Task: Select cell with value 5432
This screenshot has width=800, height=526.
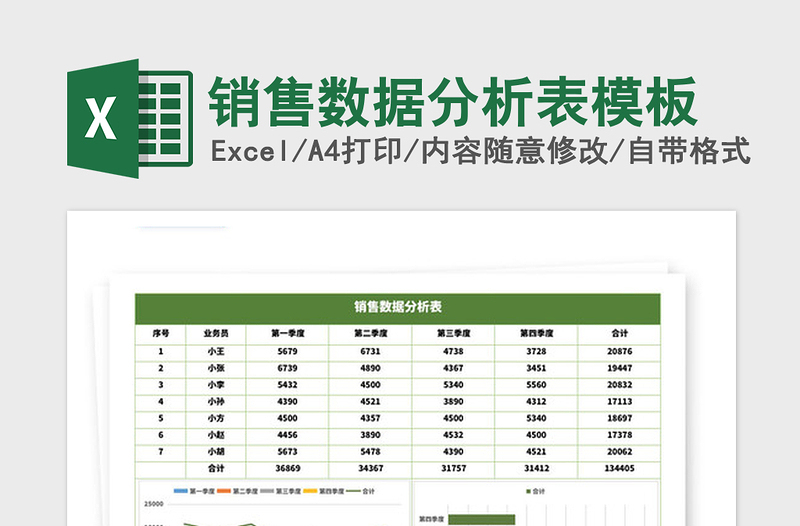Action: click(x=288, y=385)
